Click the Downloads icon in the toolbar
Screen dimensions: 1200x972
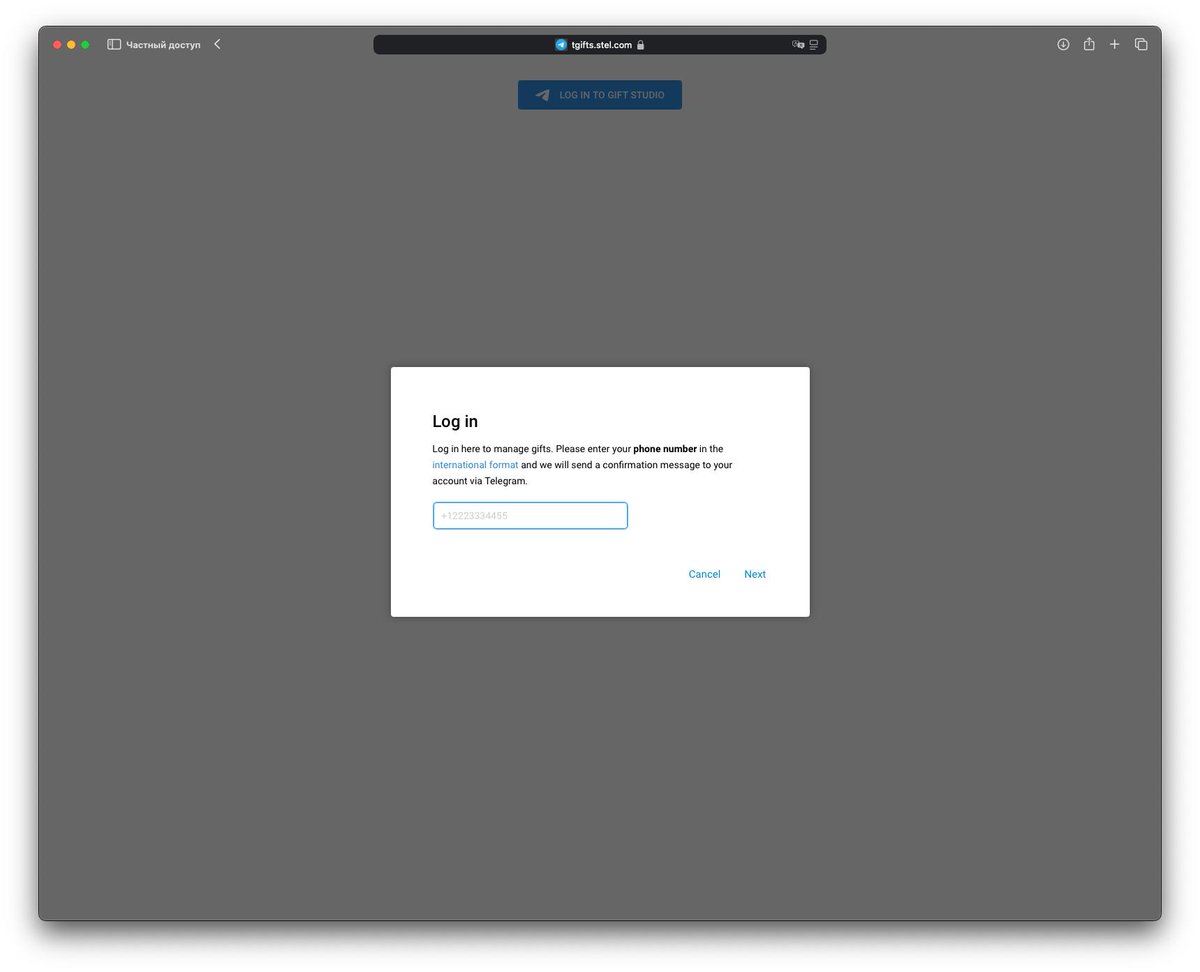pos(1063,44)
